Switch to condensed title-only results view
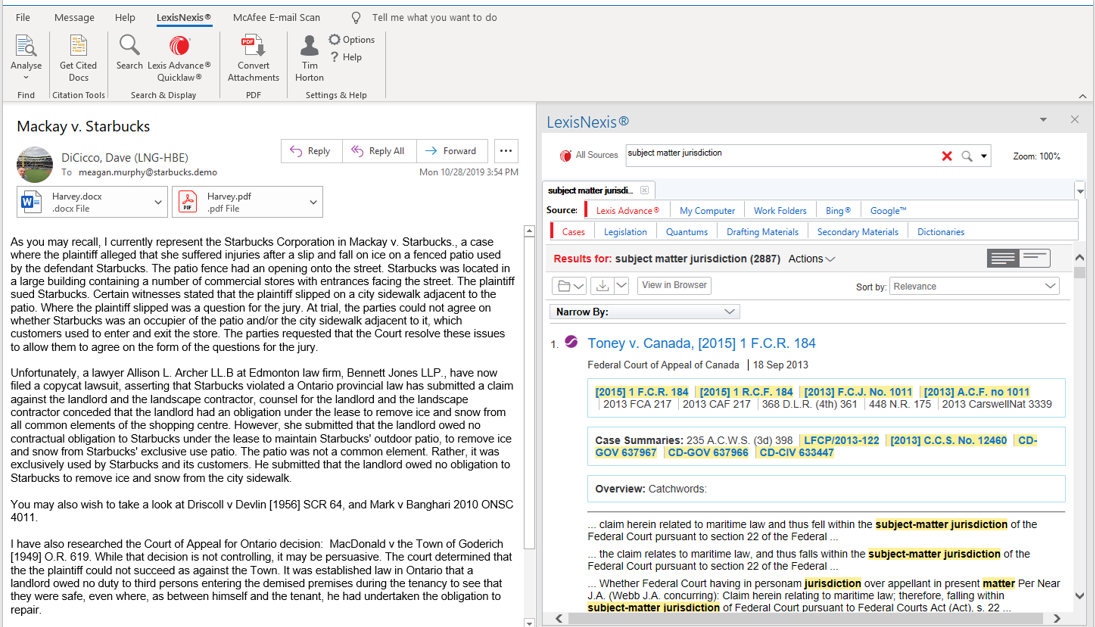 (1035, 258)
